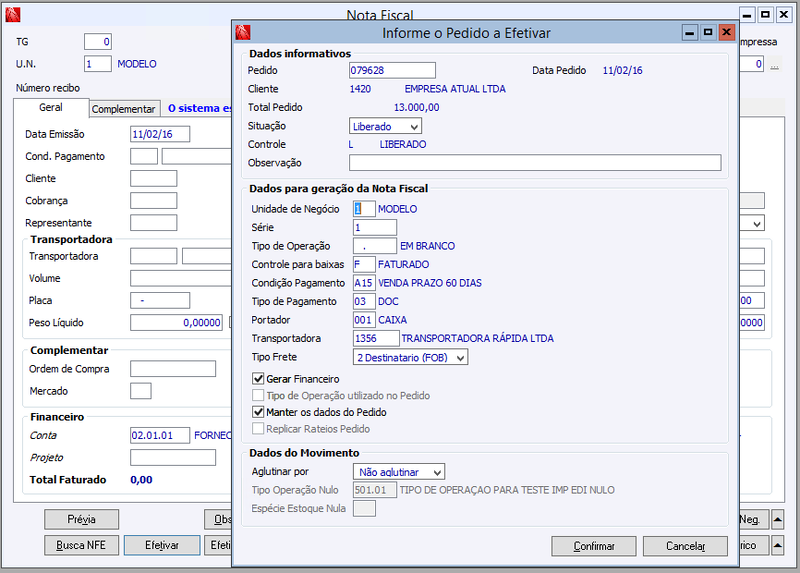Click the Representante field

tap(154, 223)
